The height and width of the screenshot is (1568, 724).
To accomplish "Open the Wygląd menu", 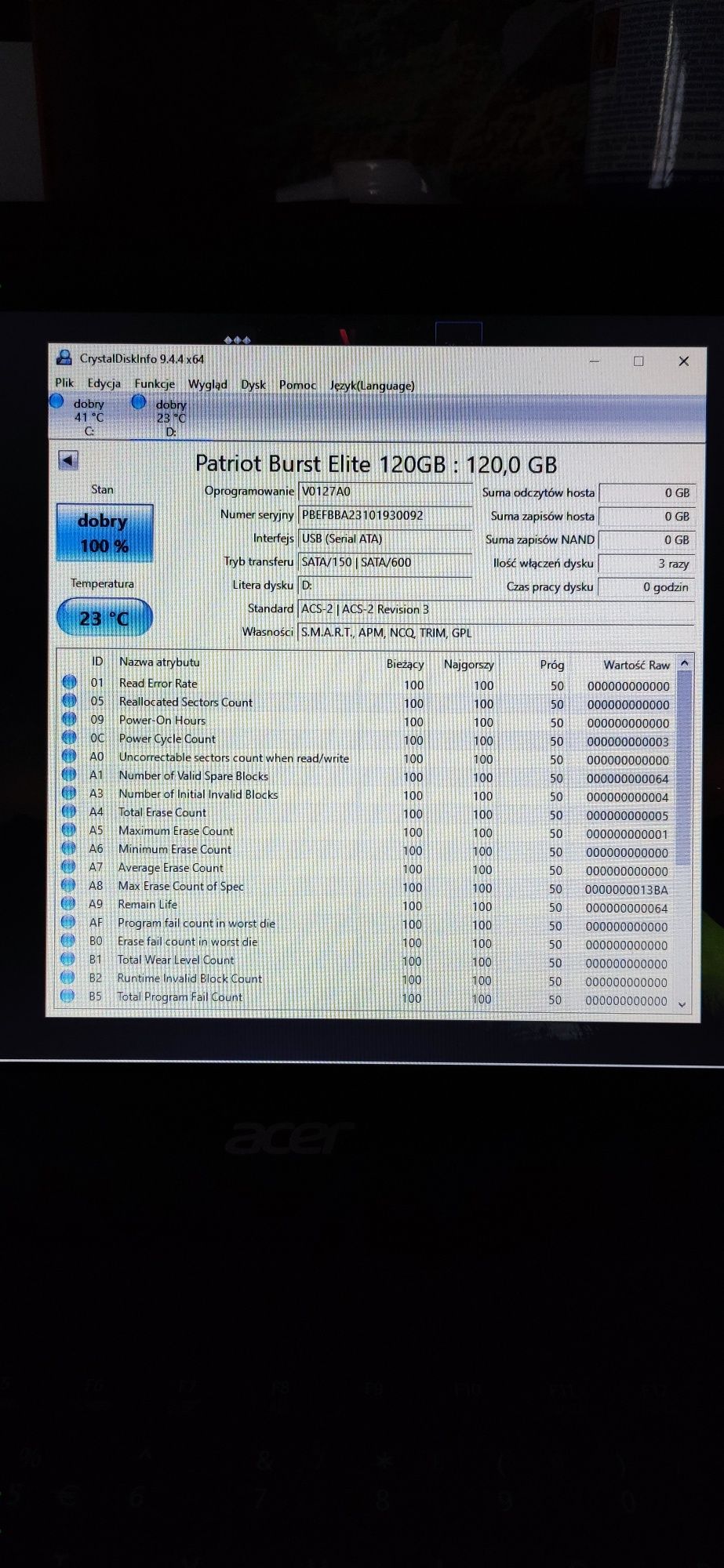I will (x=208, y=384).
